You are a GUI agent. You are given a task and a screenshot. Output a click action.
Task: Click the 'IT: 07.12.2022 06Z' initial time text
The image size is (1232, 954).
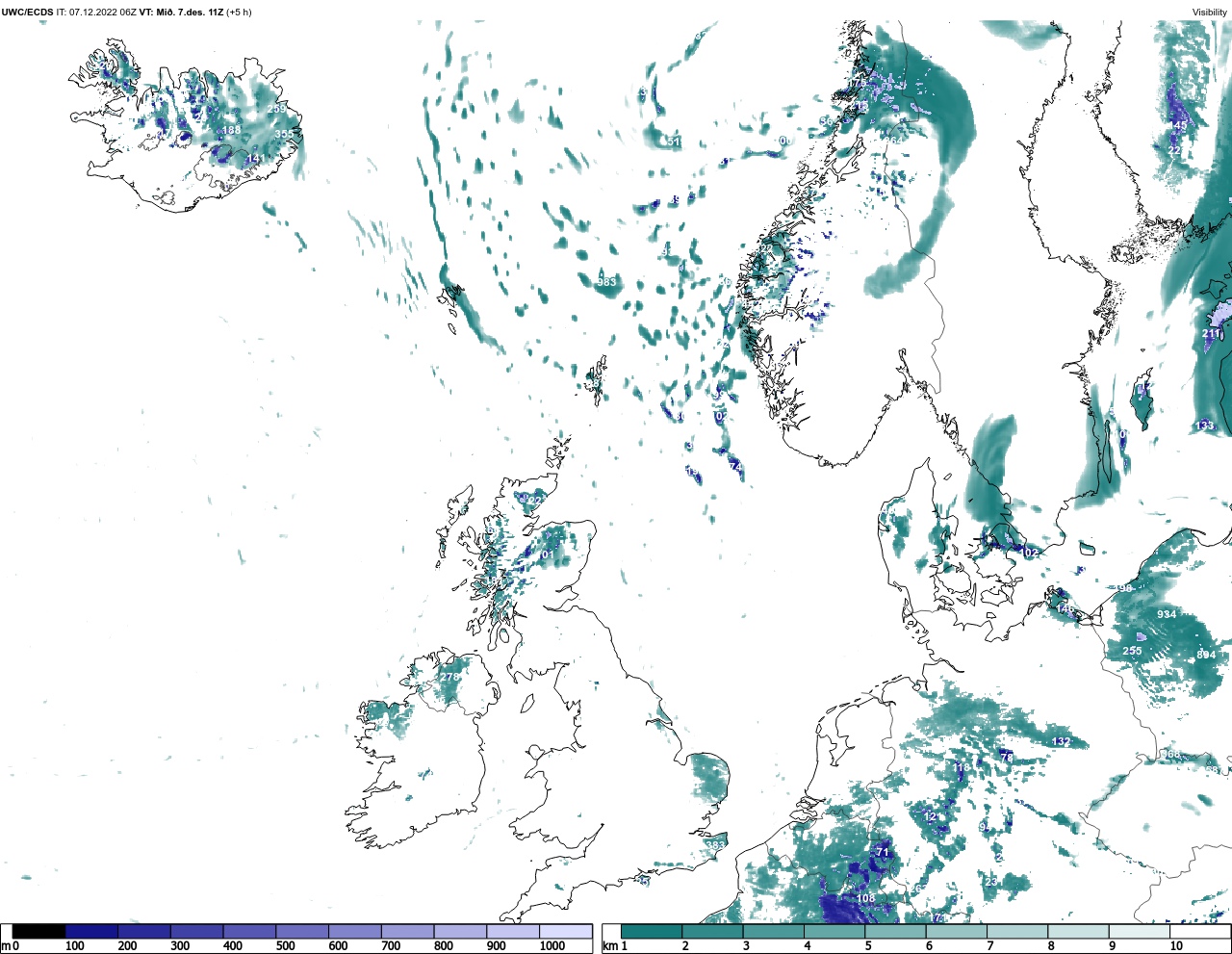[x=96, y=13]
